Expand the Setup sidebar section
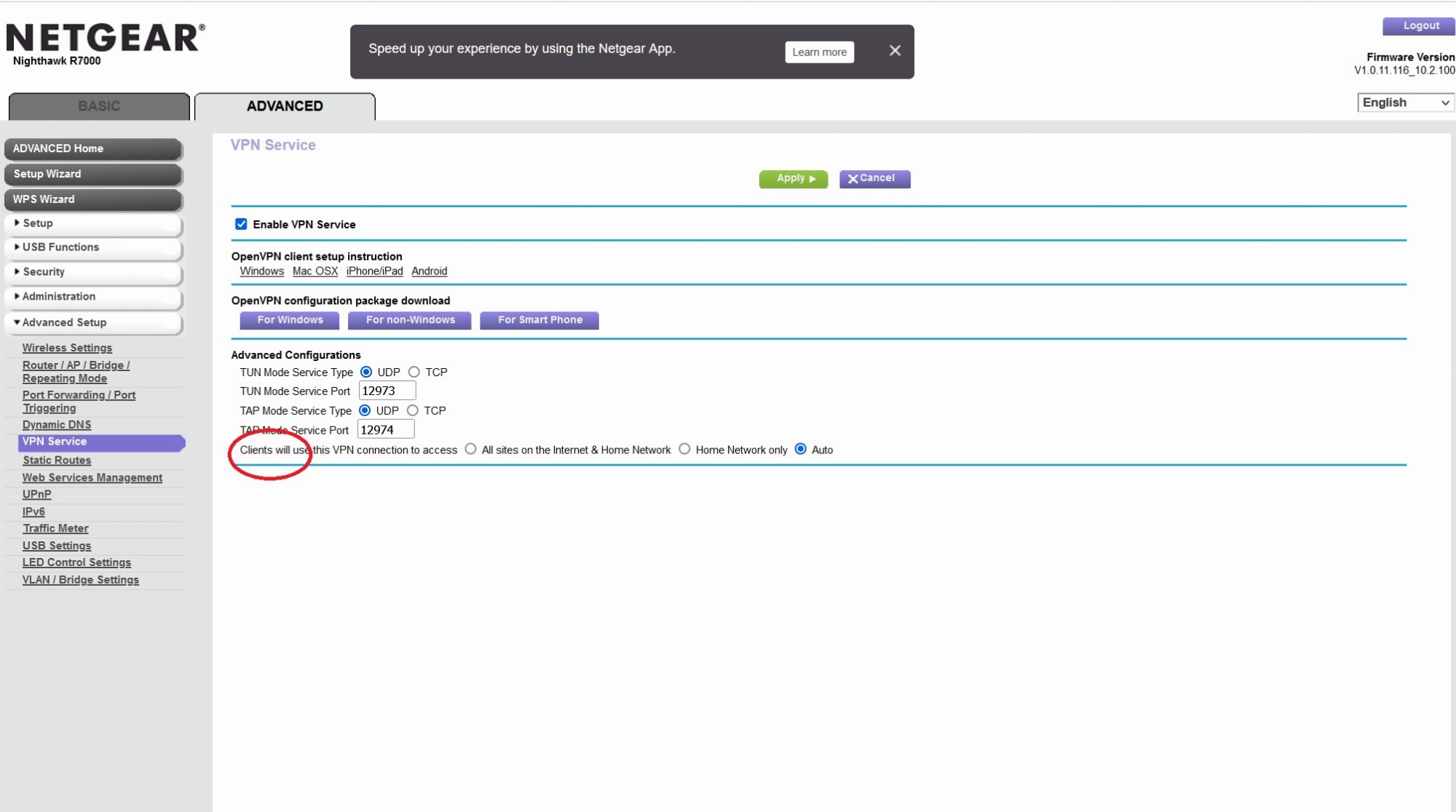Viewport: 1456px width, 812px height. point(37,223)
